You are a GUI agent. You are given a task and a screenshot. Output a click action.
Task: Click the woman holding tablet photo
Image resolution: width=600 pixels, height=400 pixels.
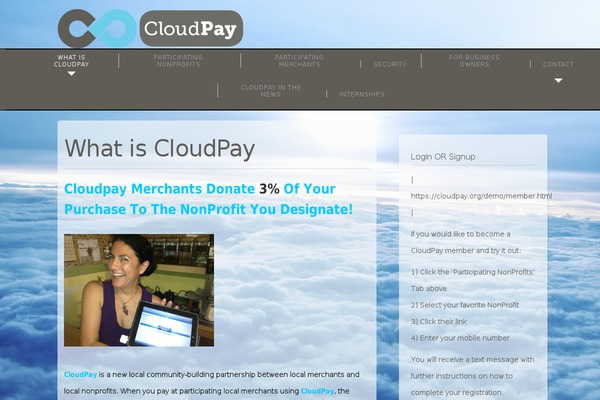point(139,290)
